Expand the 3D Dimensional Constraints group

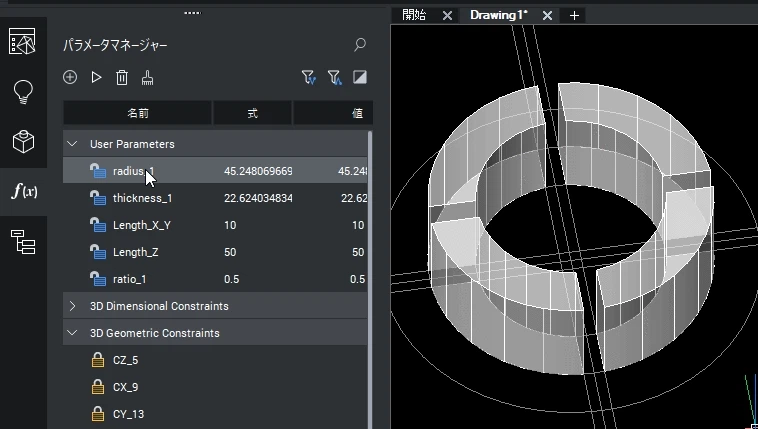tap(72, 306)
